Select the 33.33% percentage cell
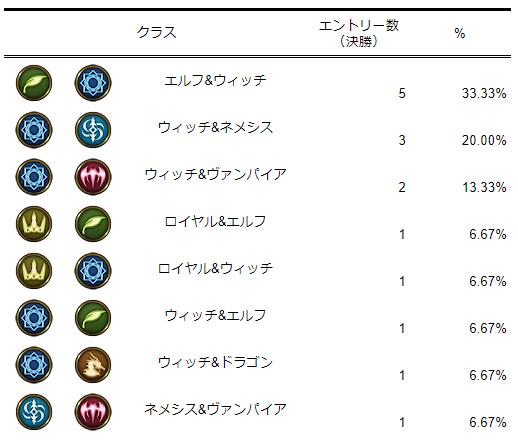 (x=484, y=93)
